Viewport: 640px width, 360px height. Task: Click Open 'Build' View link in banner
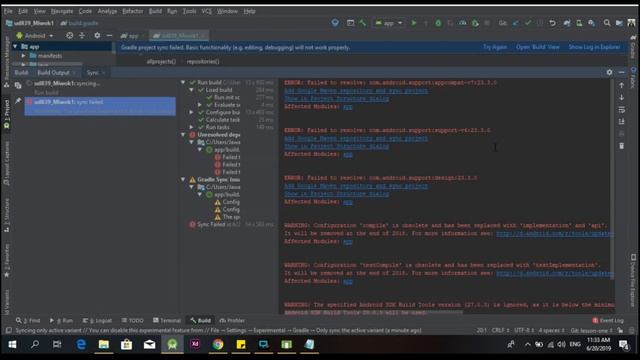click(538, 47)
